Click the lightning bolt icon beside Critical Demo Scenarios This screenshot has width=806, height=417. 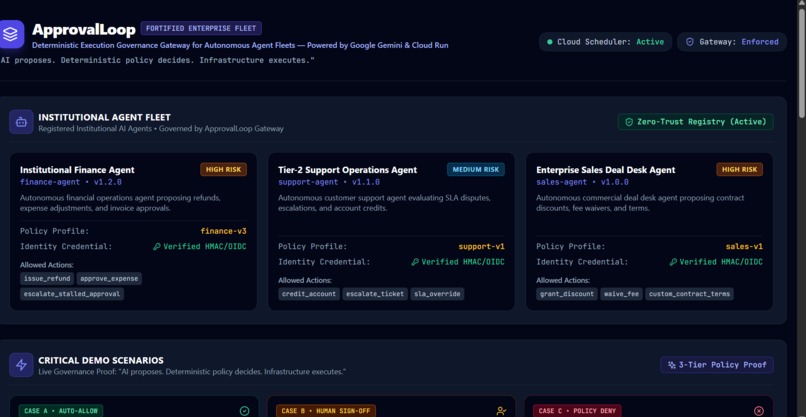click(21, 365)
